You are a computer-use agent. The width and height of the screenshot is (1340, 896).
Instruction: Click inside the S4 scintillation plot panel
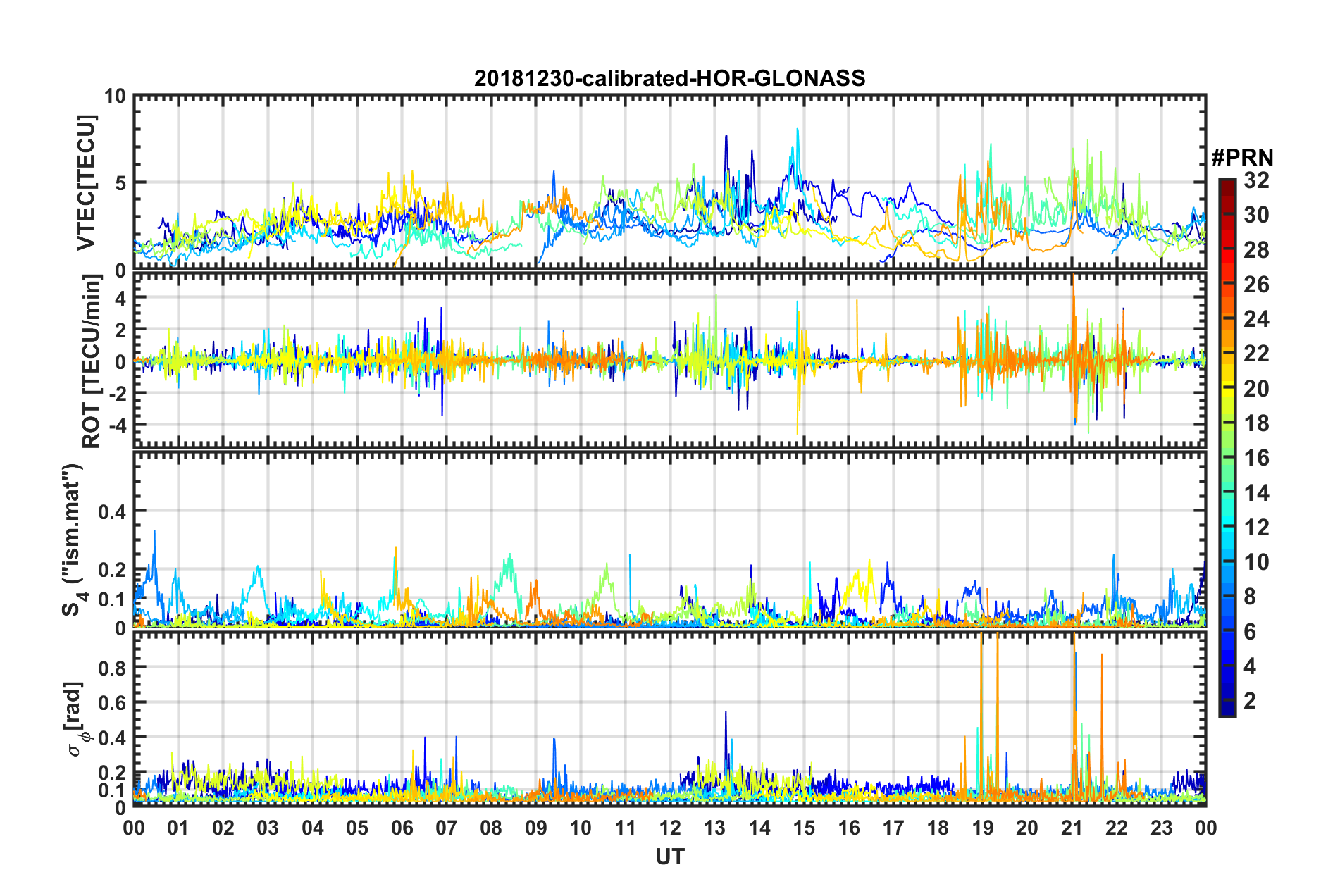[670, 539]
